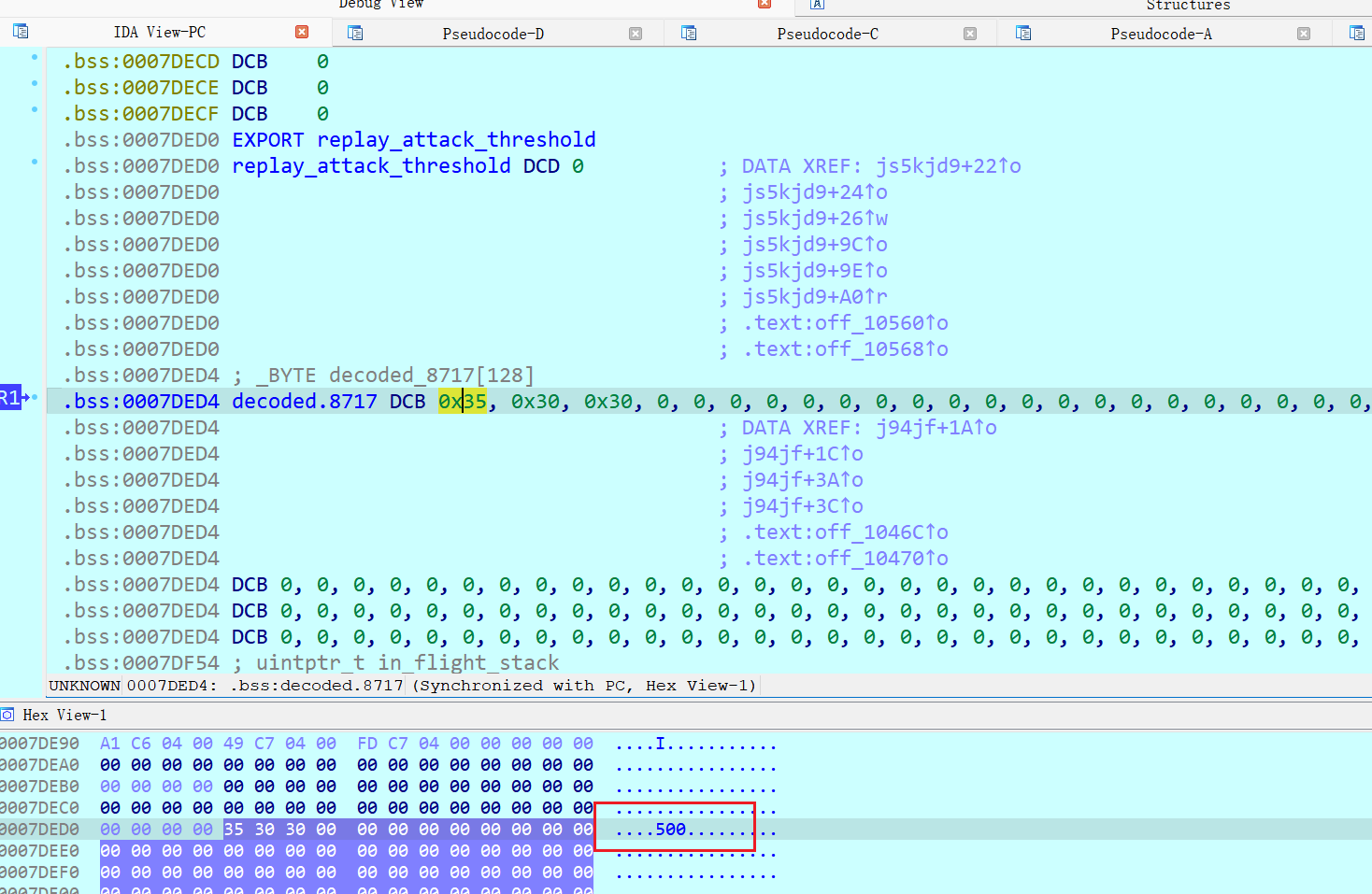Select byte FD in the hex view
Screen dimensions: 1372x894
367,744
